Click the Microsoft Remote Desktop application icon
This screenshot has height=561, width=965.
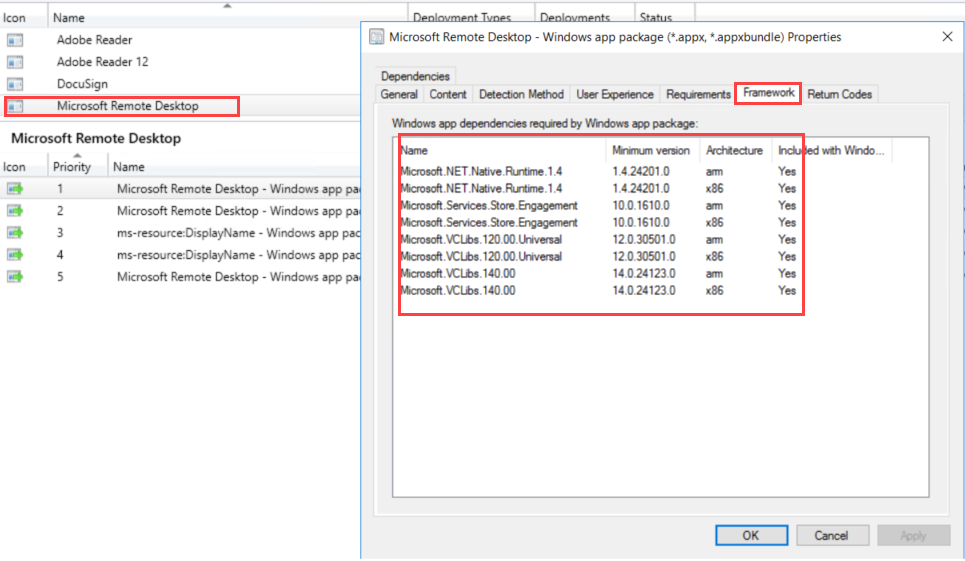click(x=14, y=106)
